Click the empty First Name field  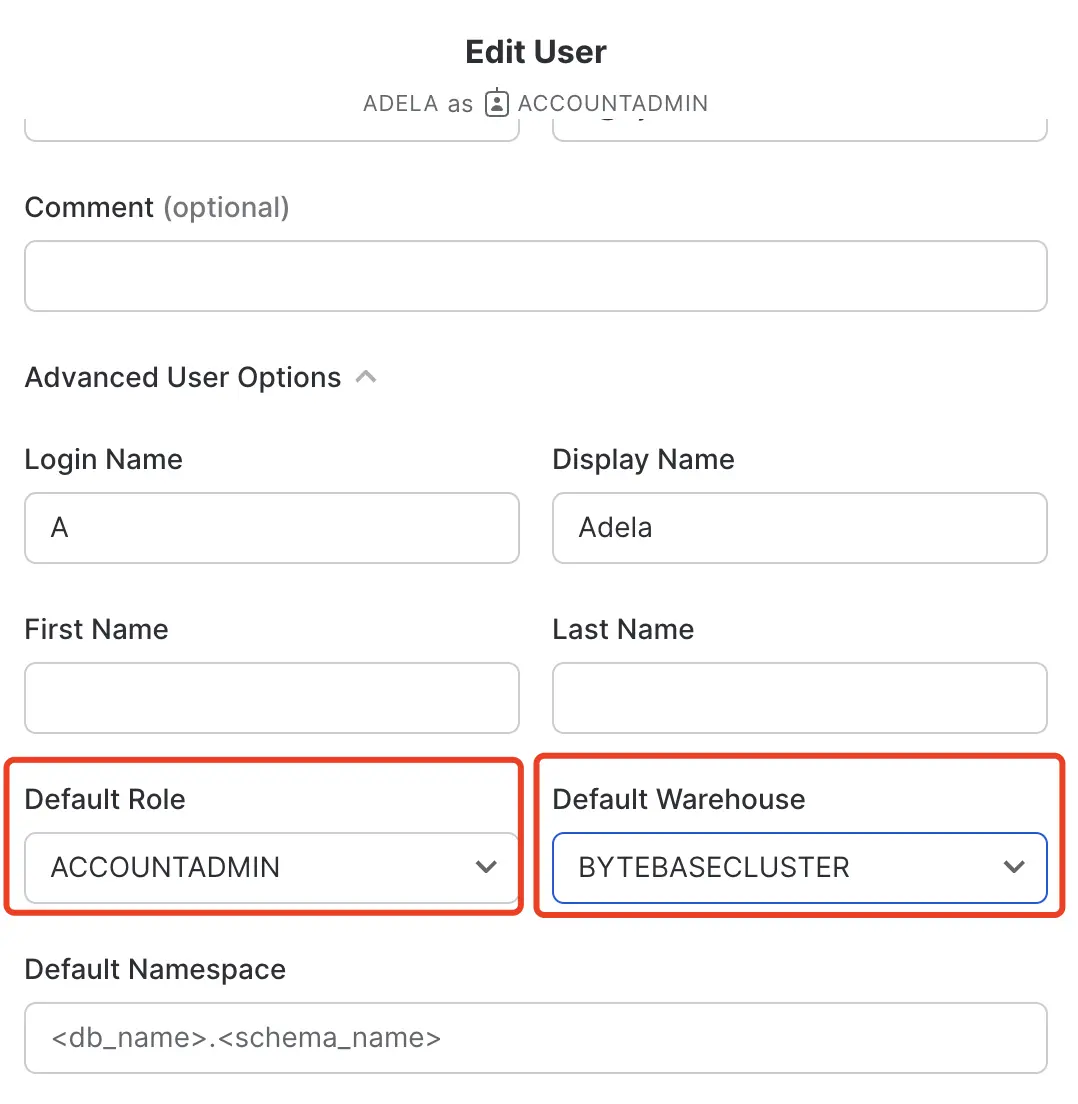(272, 698)
